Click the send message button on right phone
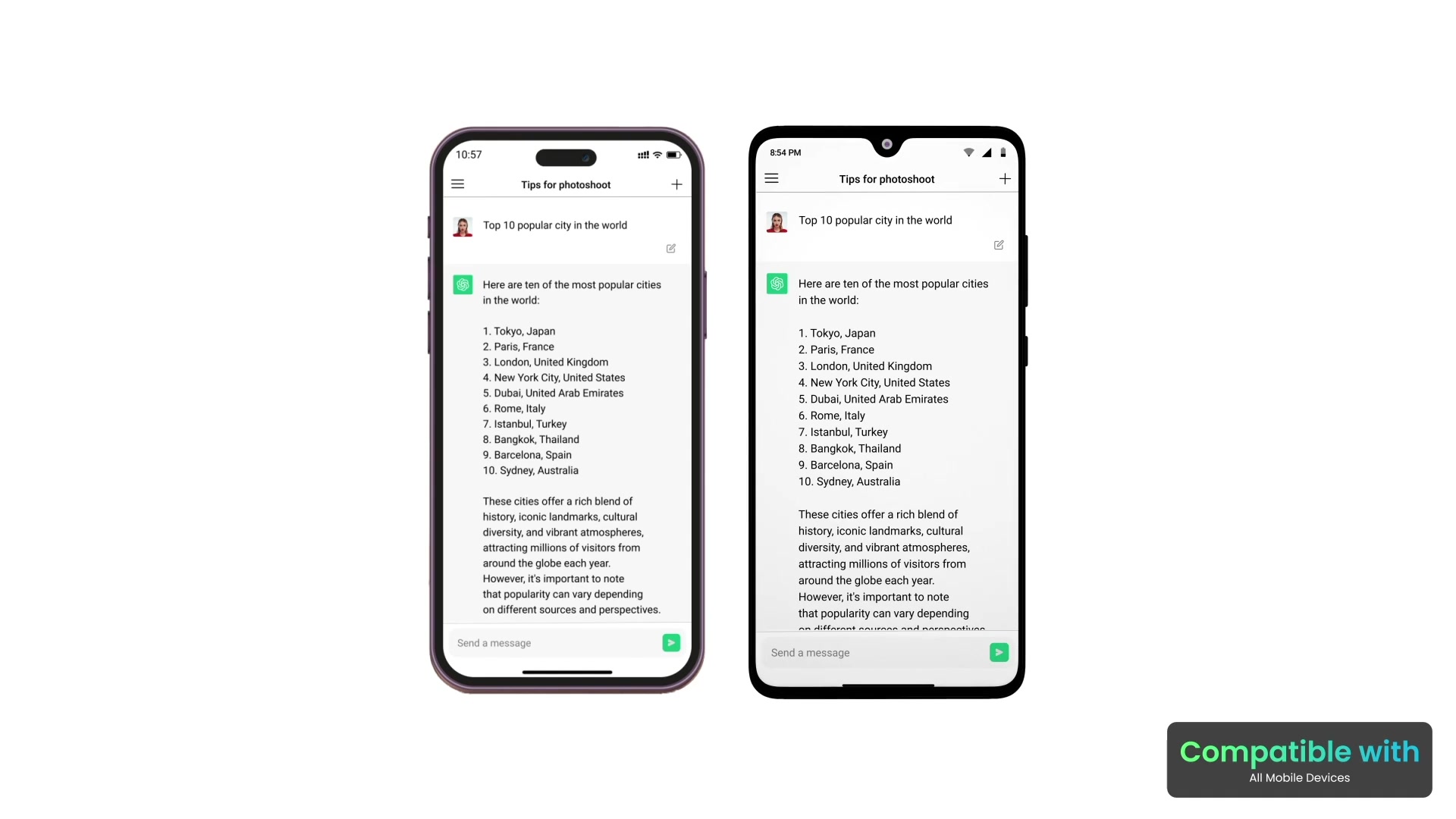 click(999, 652)
